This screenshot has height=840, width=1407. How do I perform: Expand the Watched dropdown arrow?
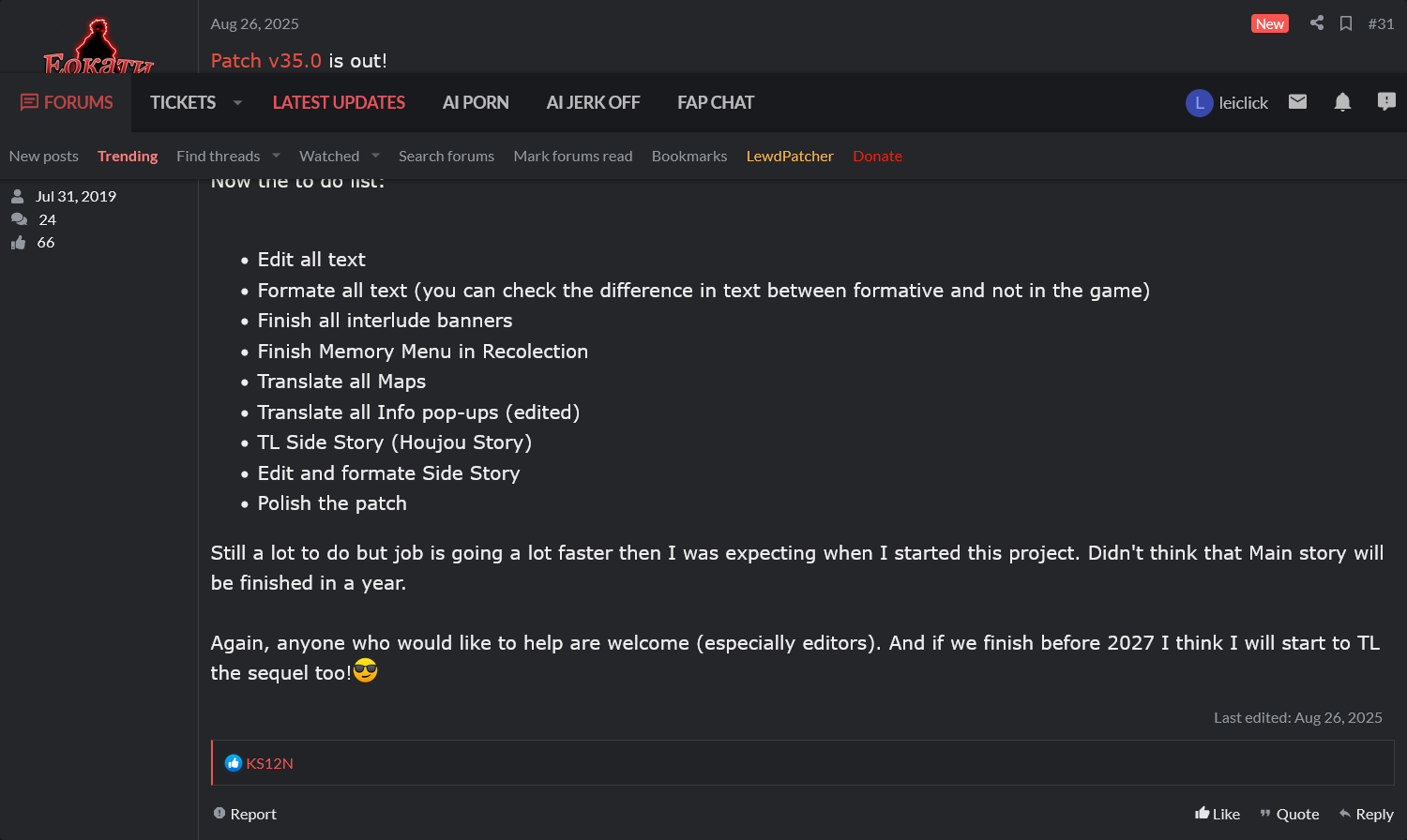tap(375, 156)
